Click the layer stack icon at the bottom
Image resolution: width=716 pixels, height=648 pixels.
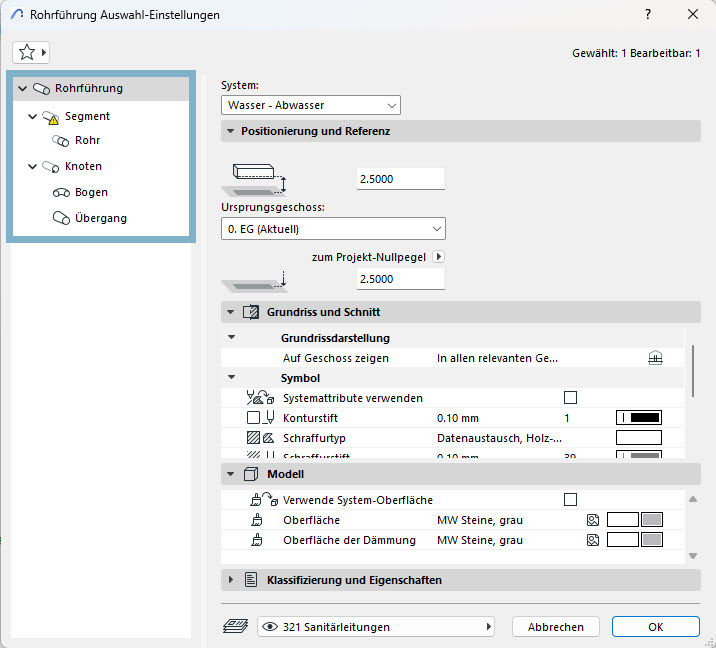236,626
